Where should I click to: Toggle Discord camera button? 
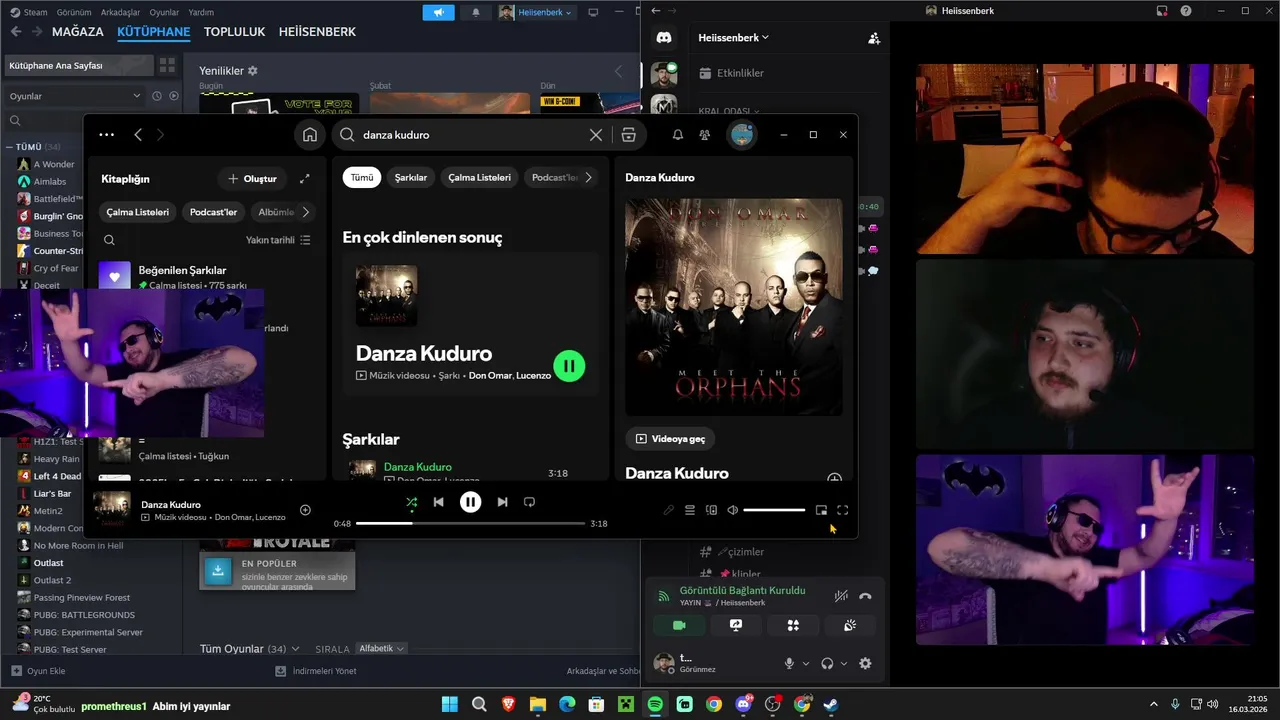pos(679,625)
